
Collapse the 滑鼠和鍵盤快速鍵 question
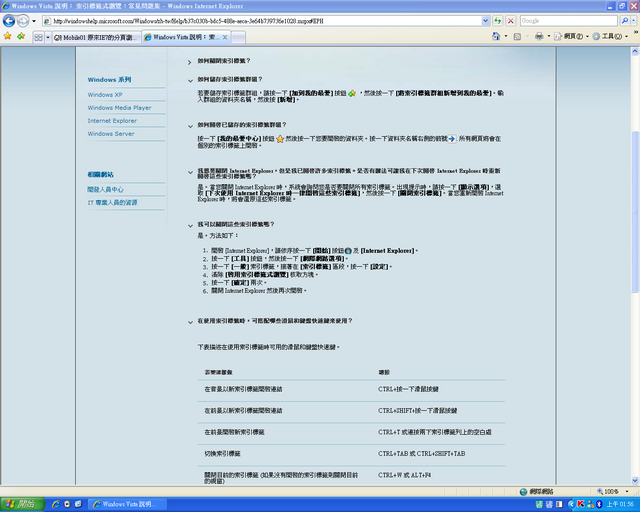(x=190, y=323)
